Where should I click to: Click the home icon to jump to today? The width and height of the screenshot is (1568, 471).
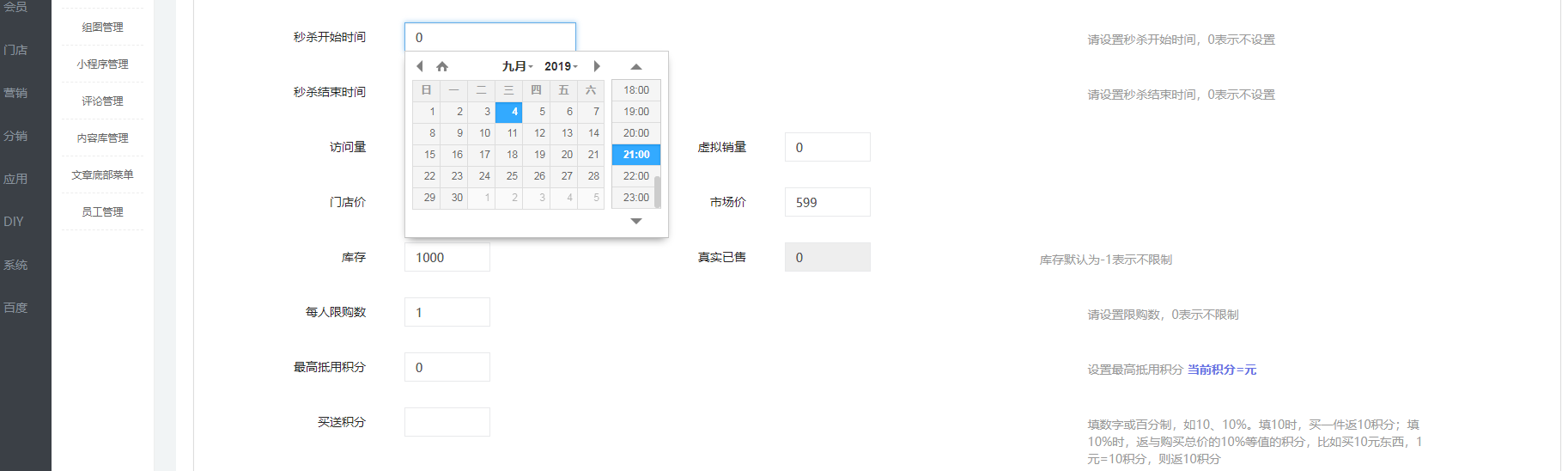point(442,66)
